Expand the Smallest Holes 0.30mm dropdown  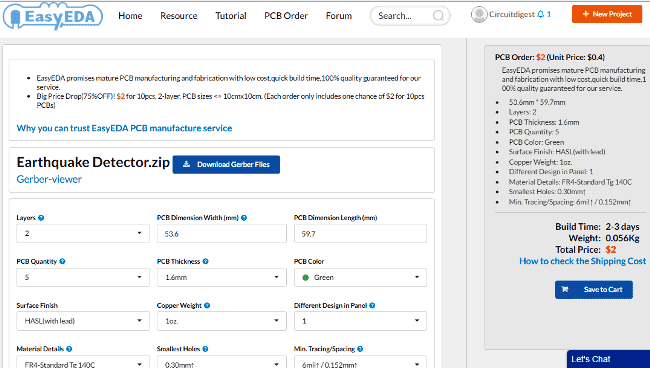221,362
